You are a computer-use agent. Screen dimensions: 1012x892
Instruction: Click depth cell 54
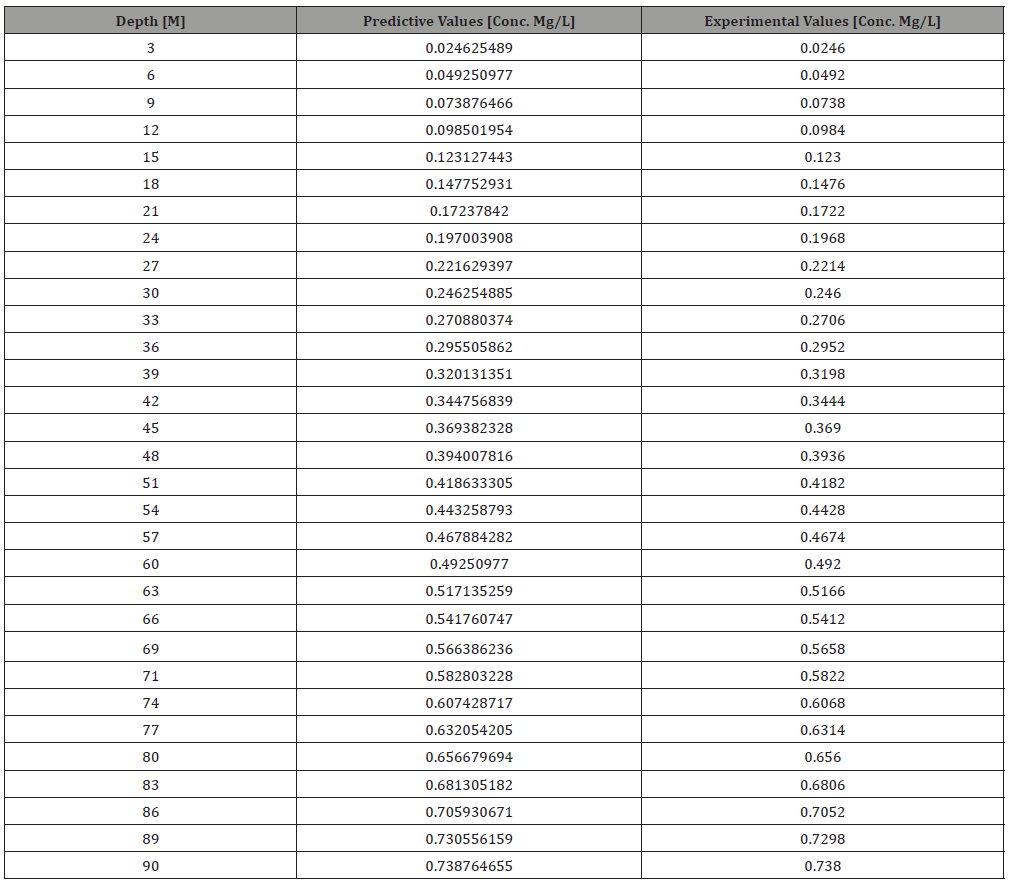[x=150, y=511]
